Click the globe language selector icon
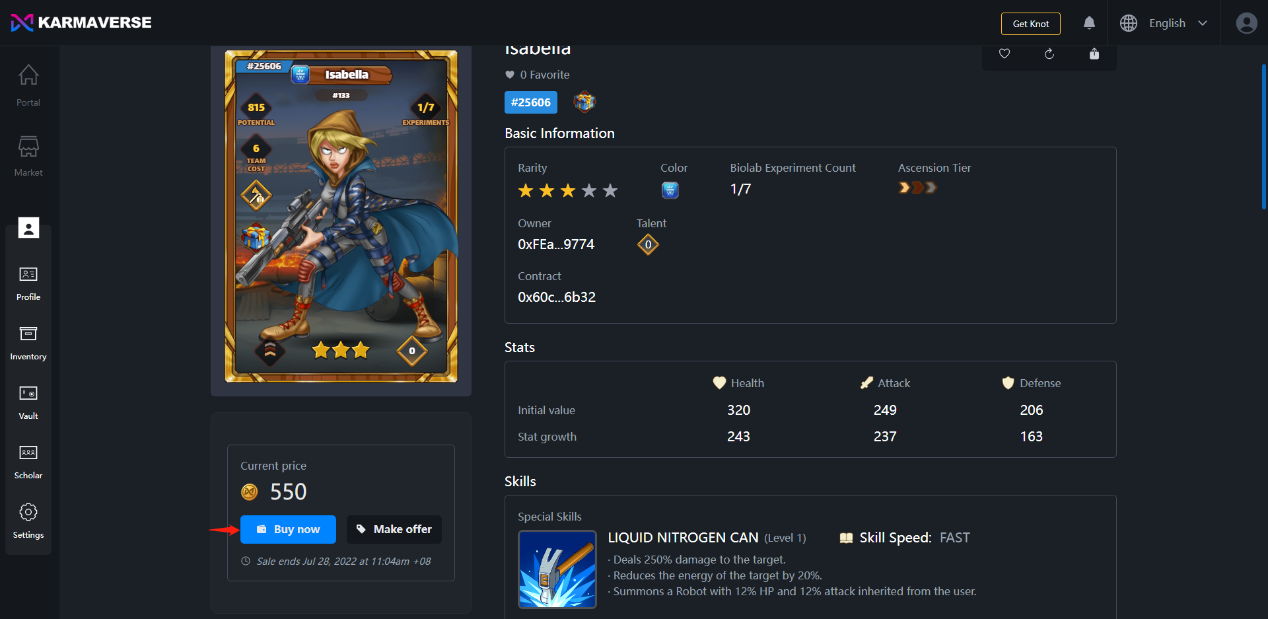Image resolution: width=1268 pixels, height=619 pixels. pos(1129,23)
